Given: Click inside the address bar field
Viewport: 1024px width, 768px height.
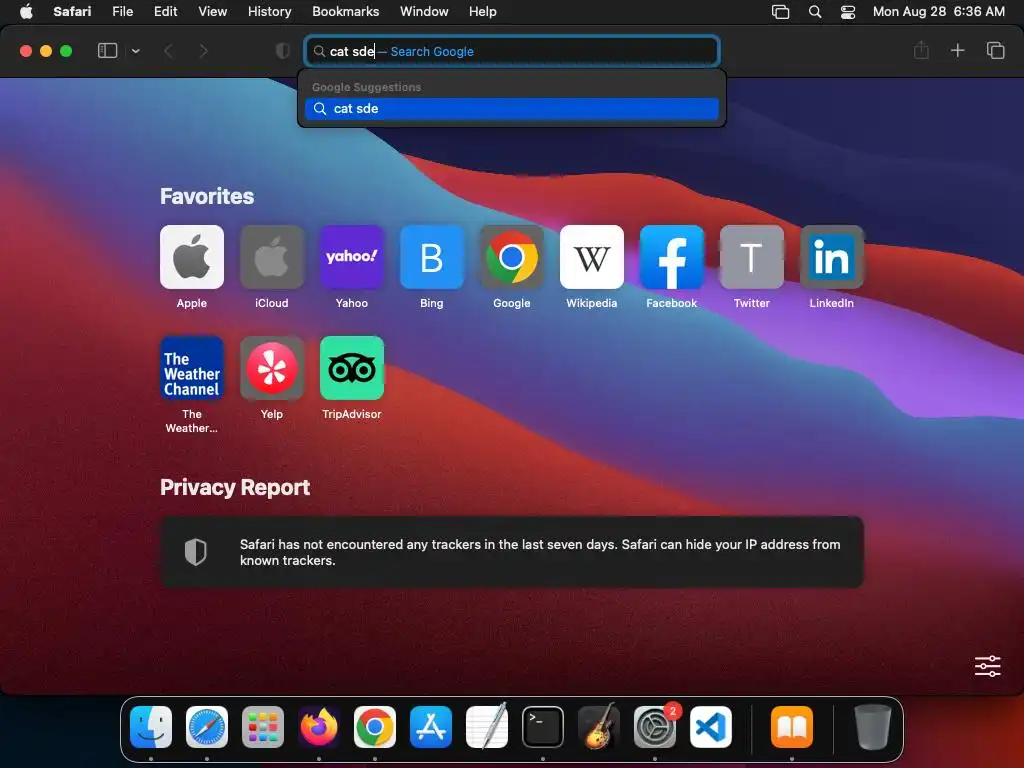Looking at the screenshot, I should click(x=511, y=51).
